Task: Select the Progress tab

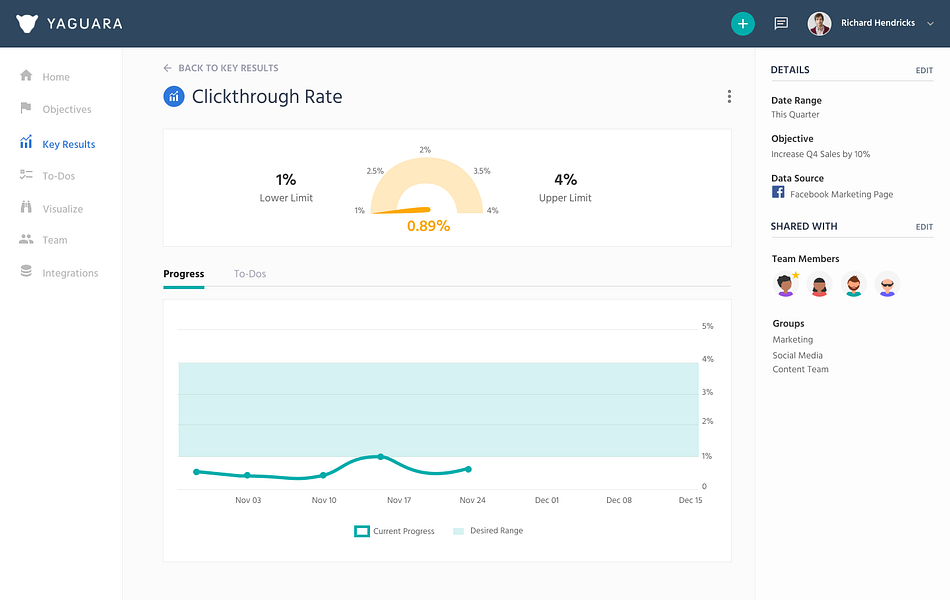Action: (x=184, y=274)
